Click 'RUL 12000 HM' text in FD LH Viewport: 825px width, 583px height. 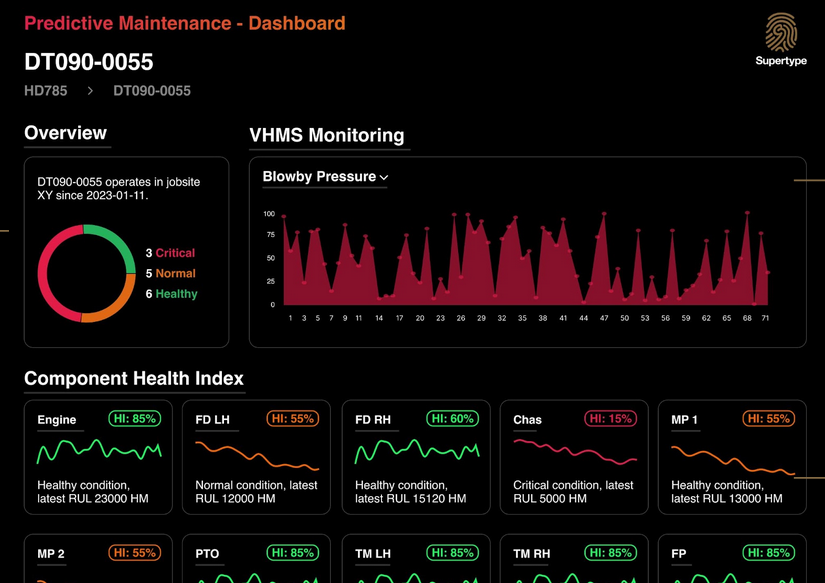(235, 498)
